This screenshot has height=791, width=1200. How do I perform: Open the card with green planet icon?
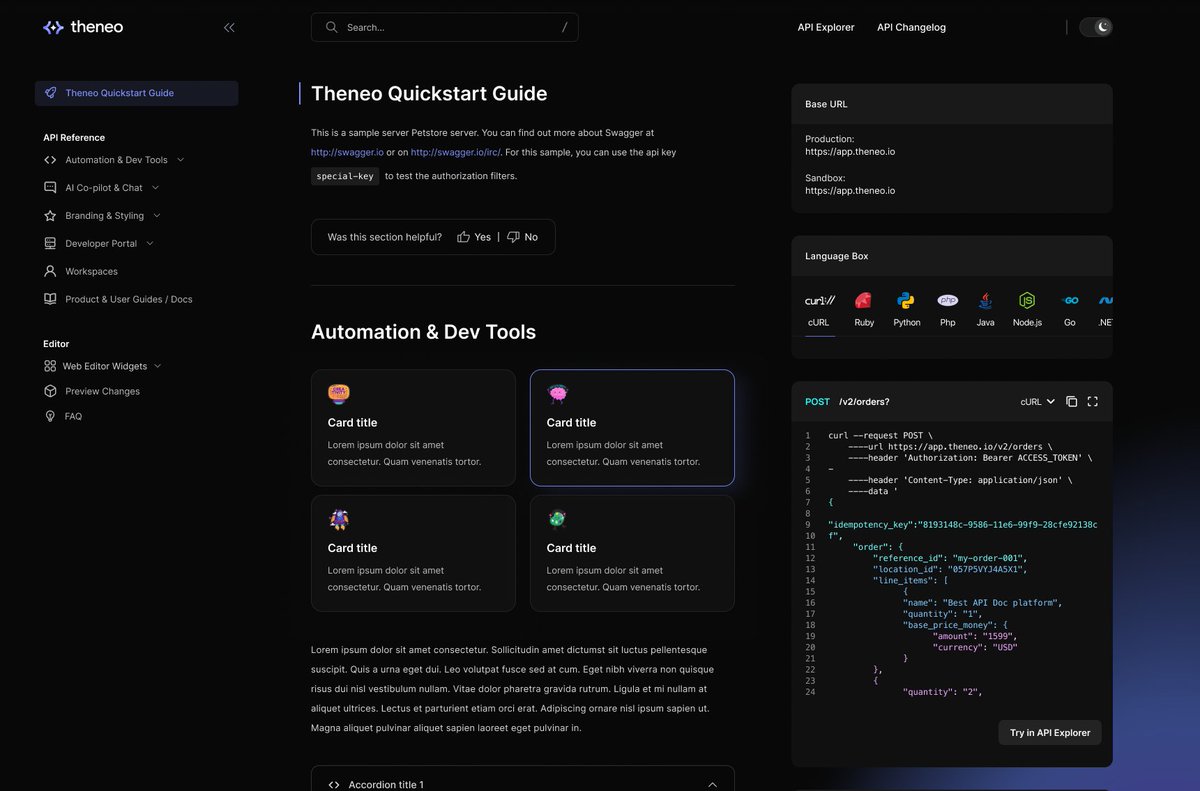pos(632,553)
